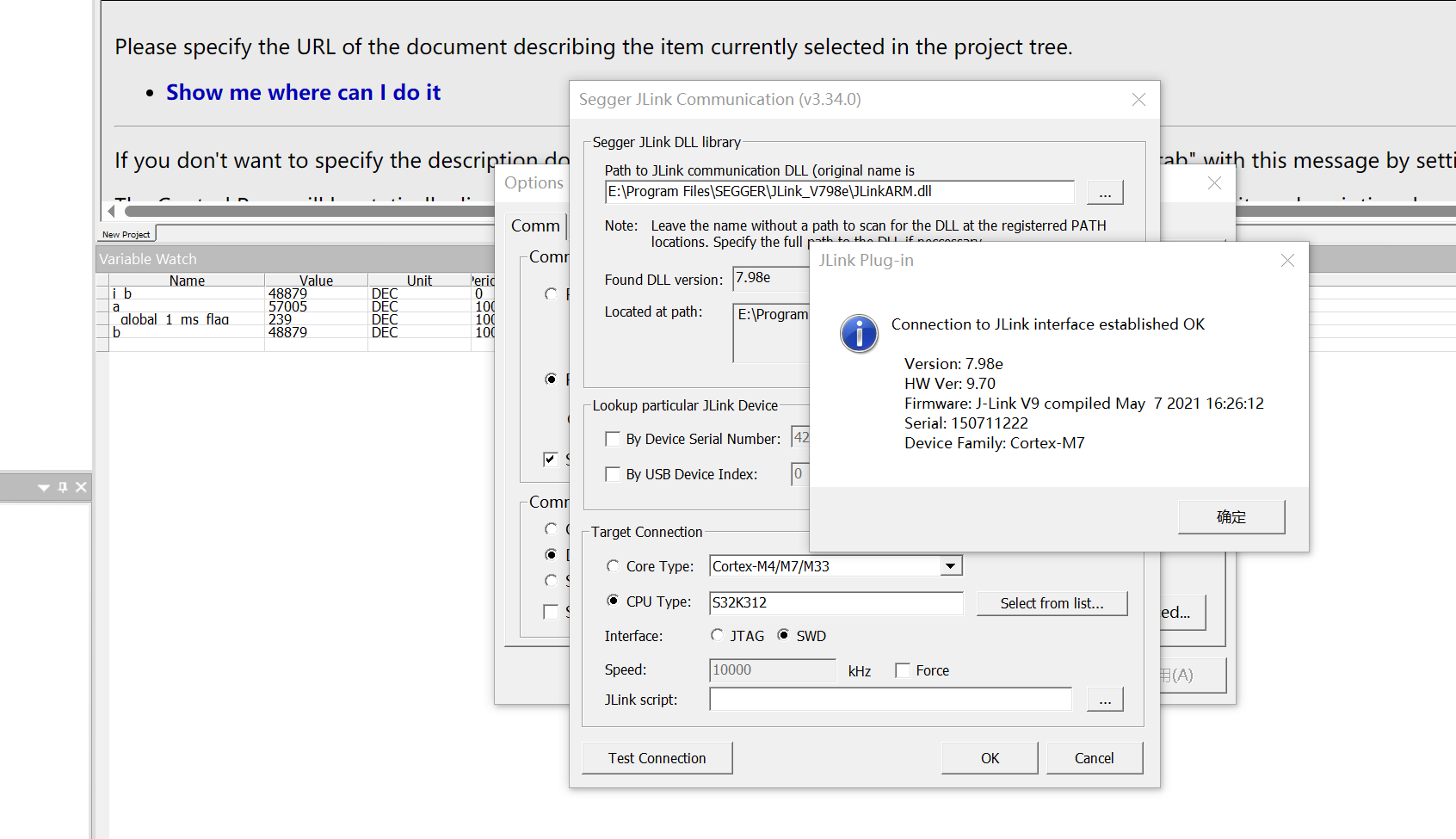The height and width of the screenshot is (839, 1456).
Task: Select the Core Type radio button
Action: (613, 565)
